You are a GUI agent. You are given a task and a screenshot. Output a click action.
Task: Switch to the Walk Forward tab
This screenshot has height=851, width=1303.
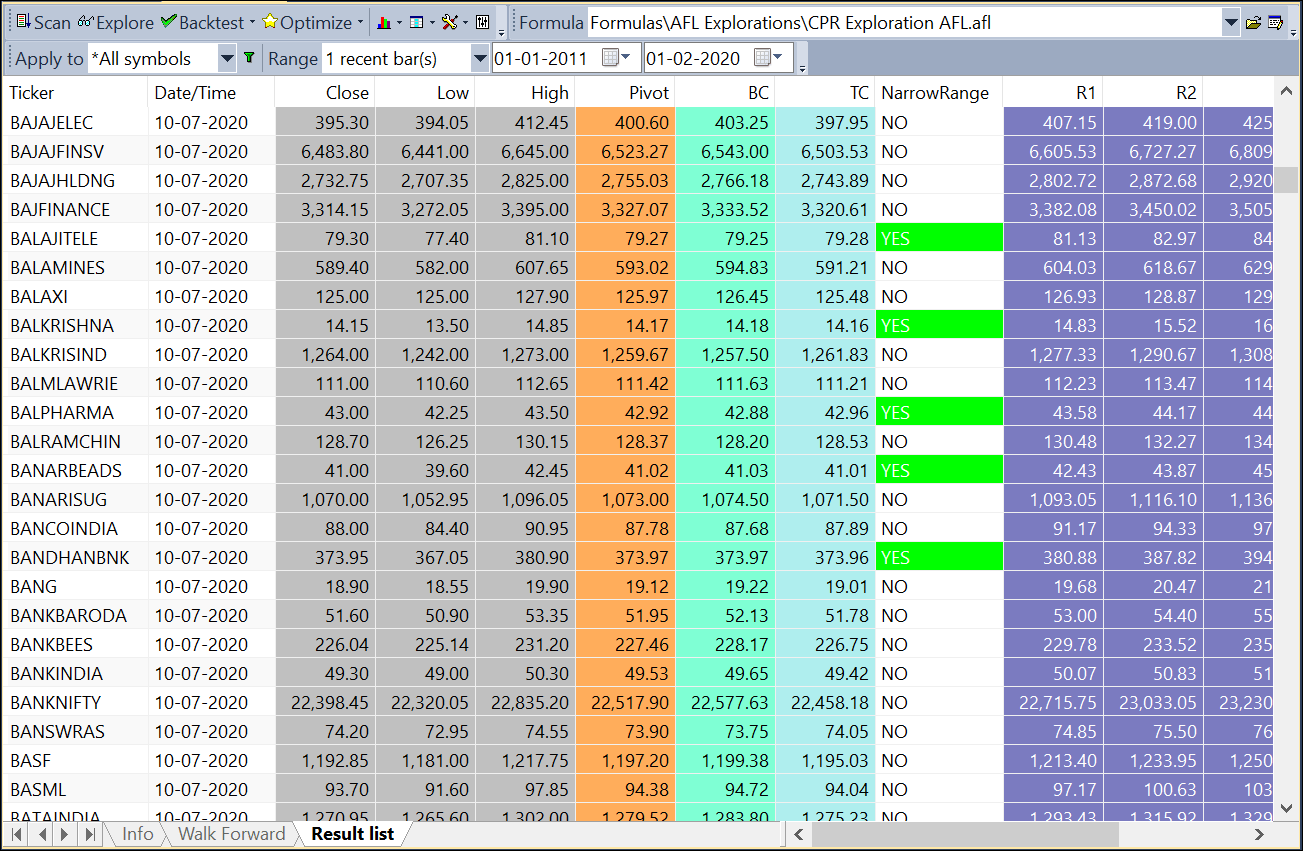231,834
